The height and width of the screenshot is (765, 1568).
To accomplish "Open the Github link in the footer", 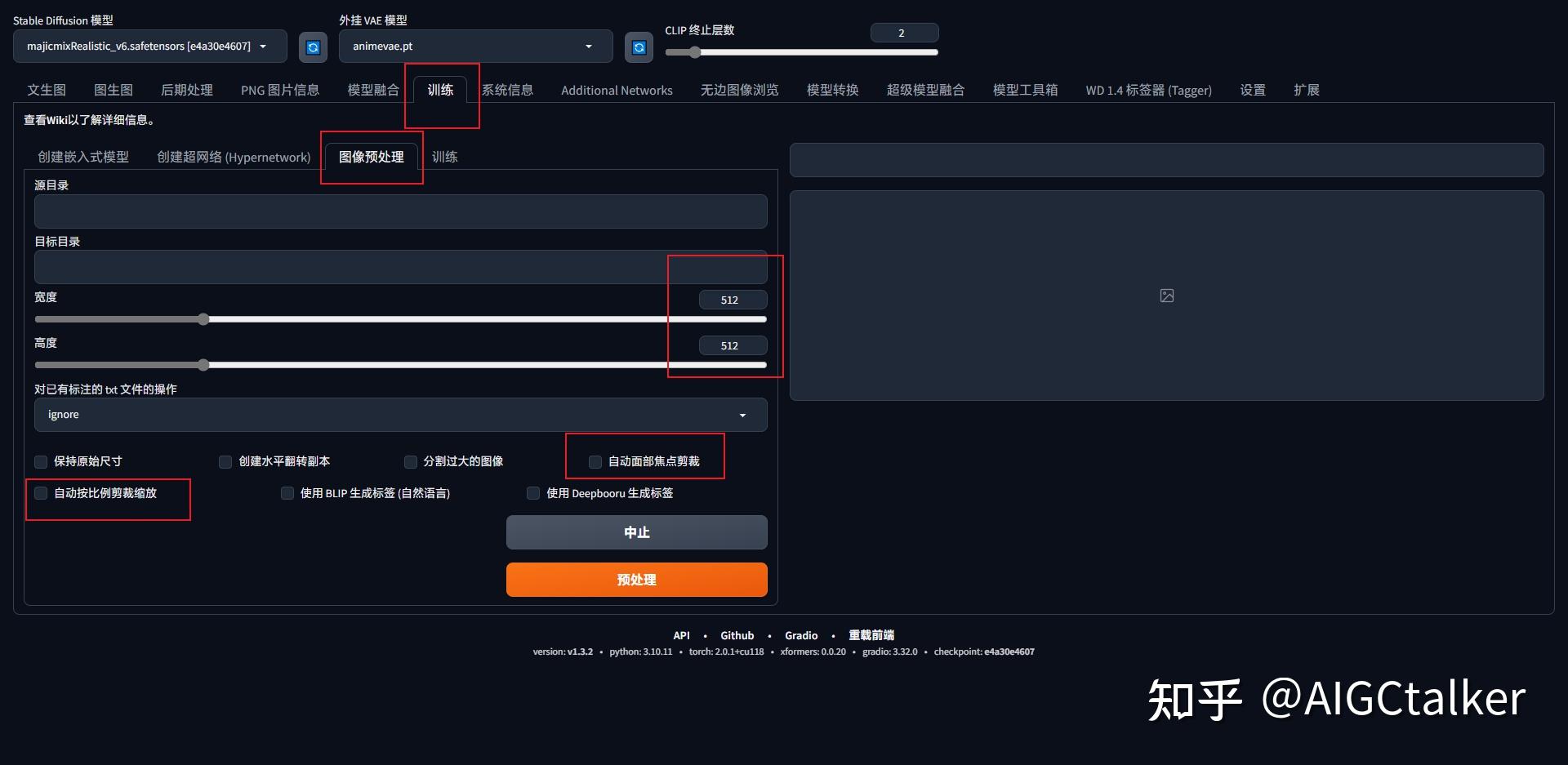I will [737, 635].
